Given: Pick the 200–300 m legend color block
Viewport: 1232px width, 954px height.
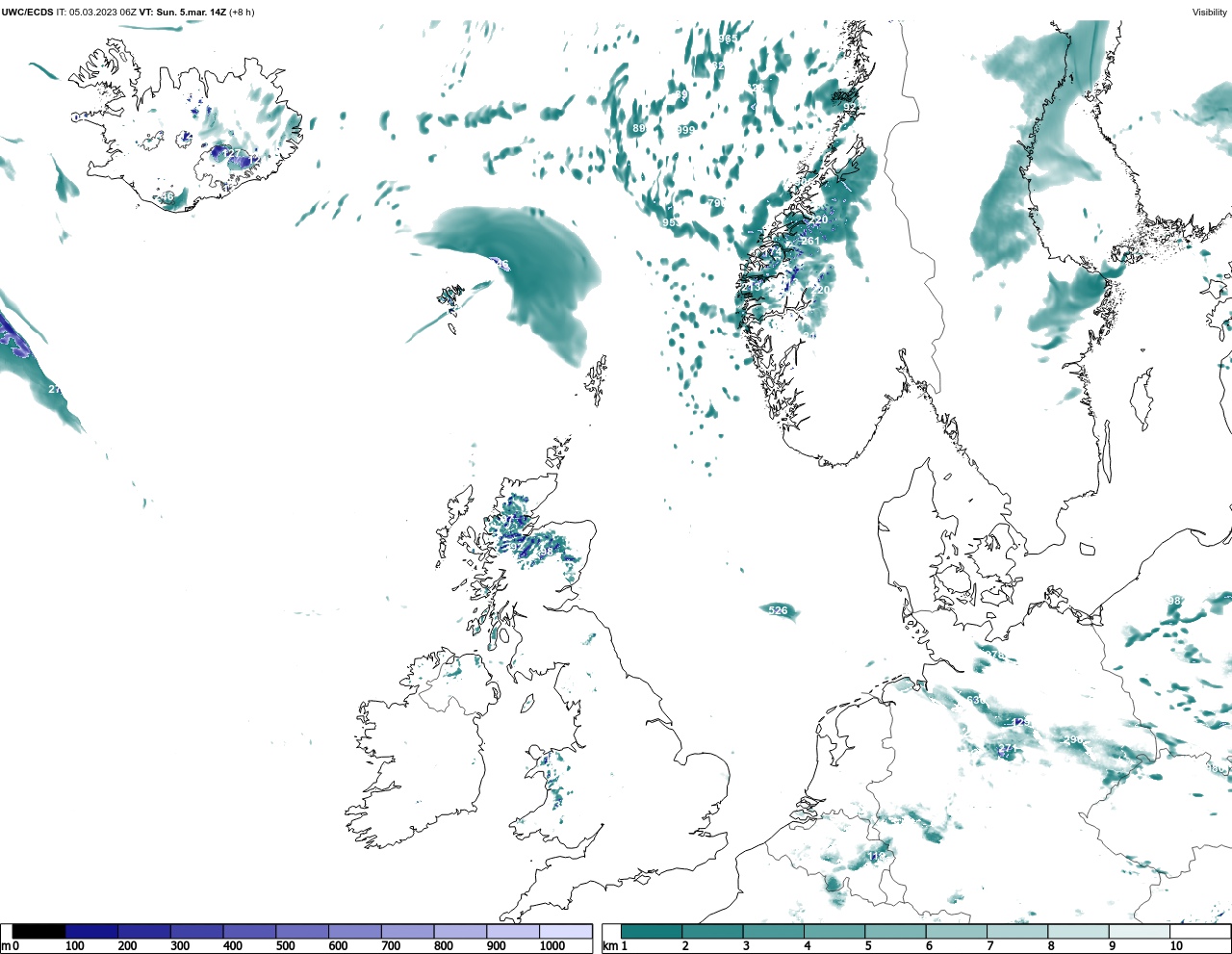Looking at the screenshot, I should tap(144, 931).
